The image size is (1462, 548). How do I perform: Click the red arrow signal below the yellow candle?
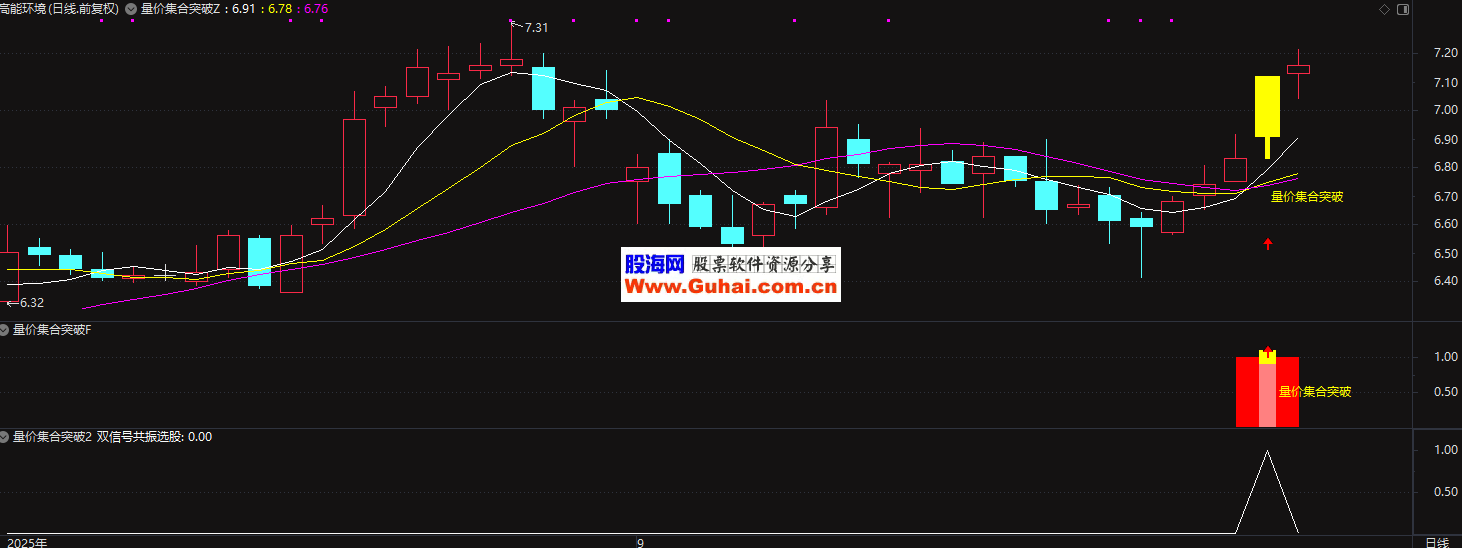pos(1268,243)
